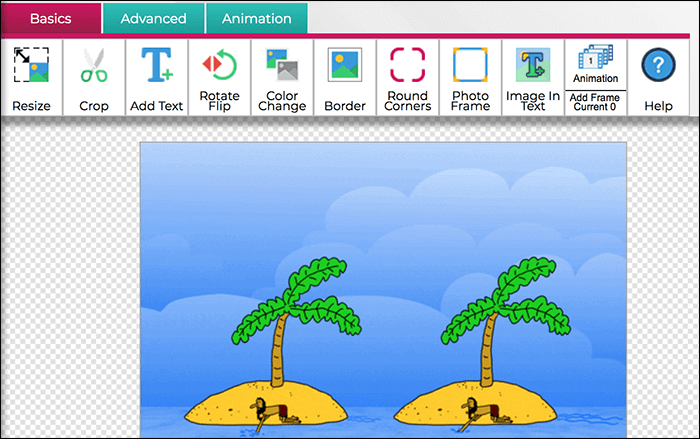700x439 pixels.
Task: Click the cloudy sky area of image
Action: (x=380, y=200)
